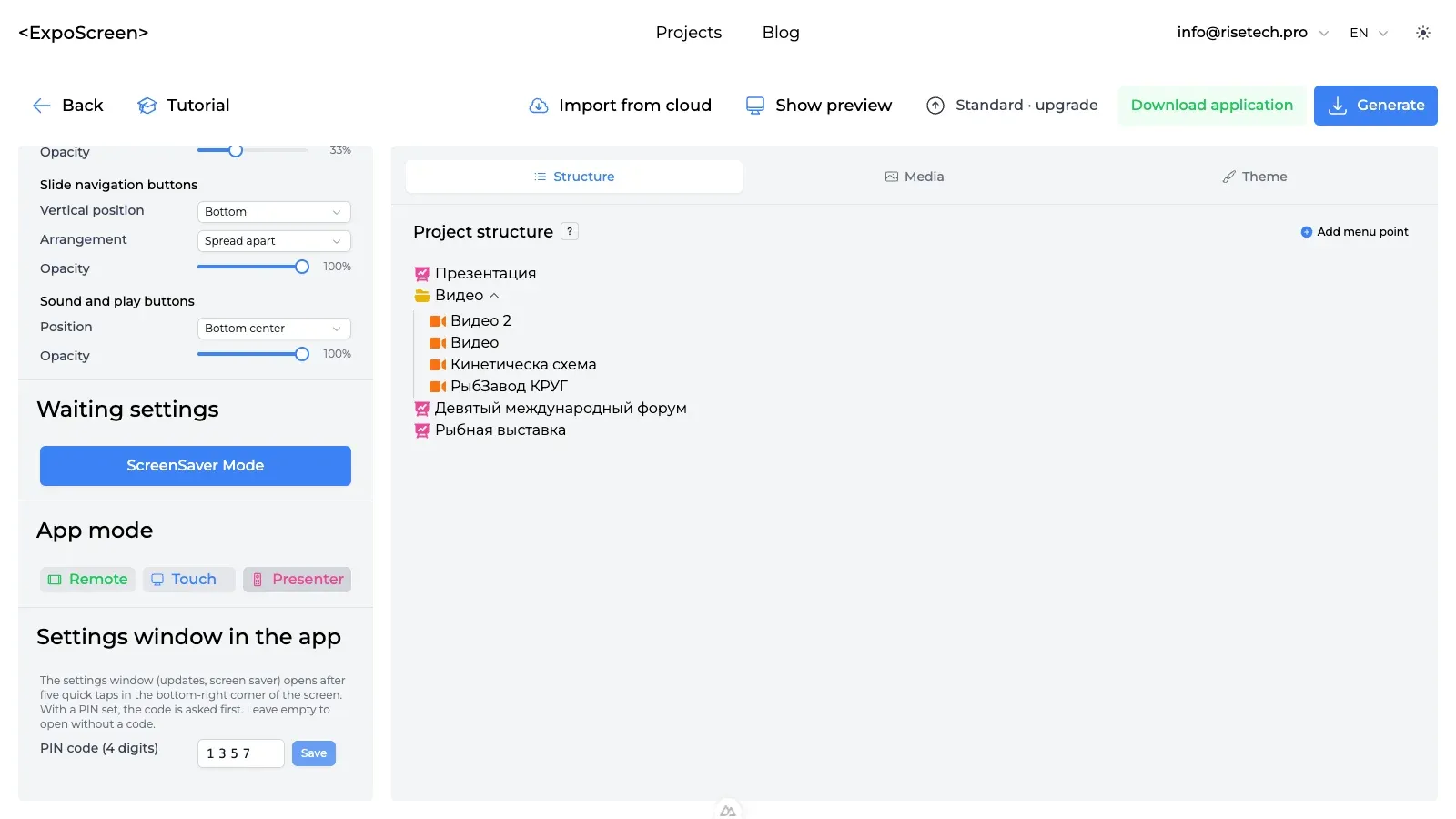Click the help question mark beside Project structure
Viewport: 1456px width, 819px height.
(x=570, y=231)
